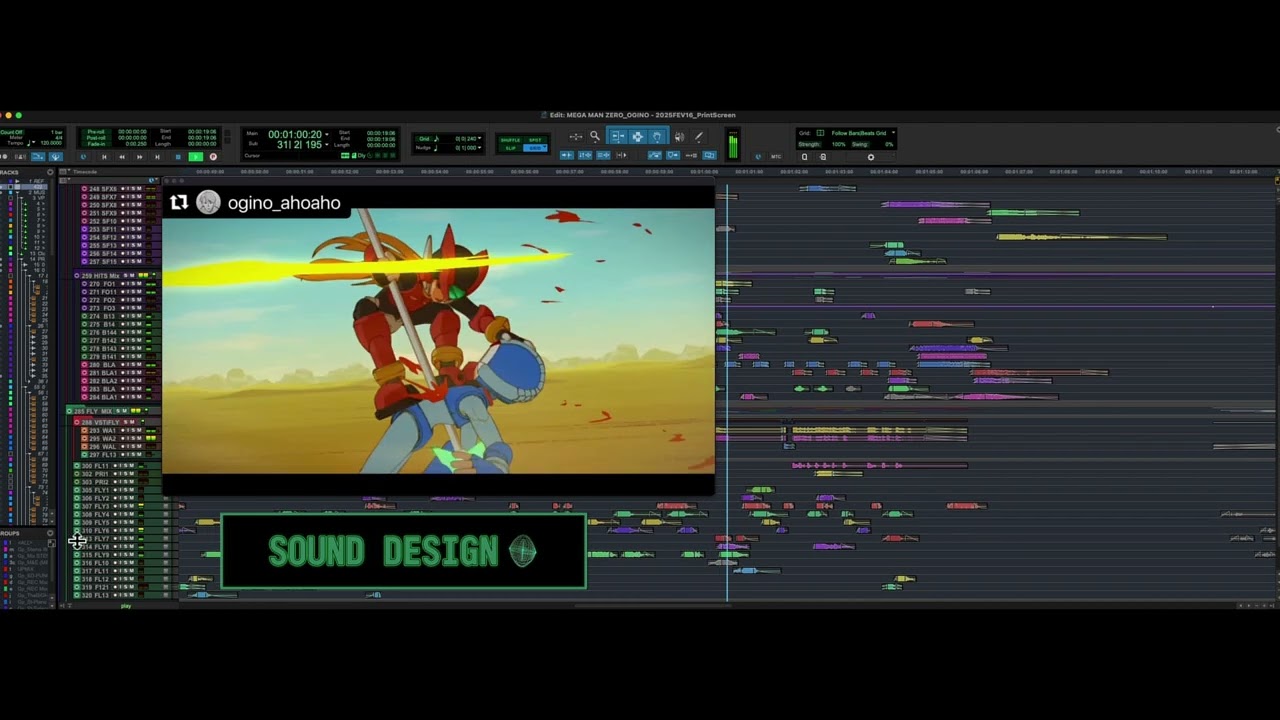Collapse the 259 HITS Mix folder track

pos(76,276)
